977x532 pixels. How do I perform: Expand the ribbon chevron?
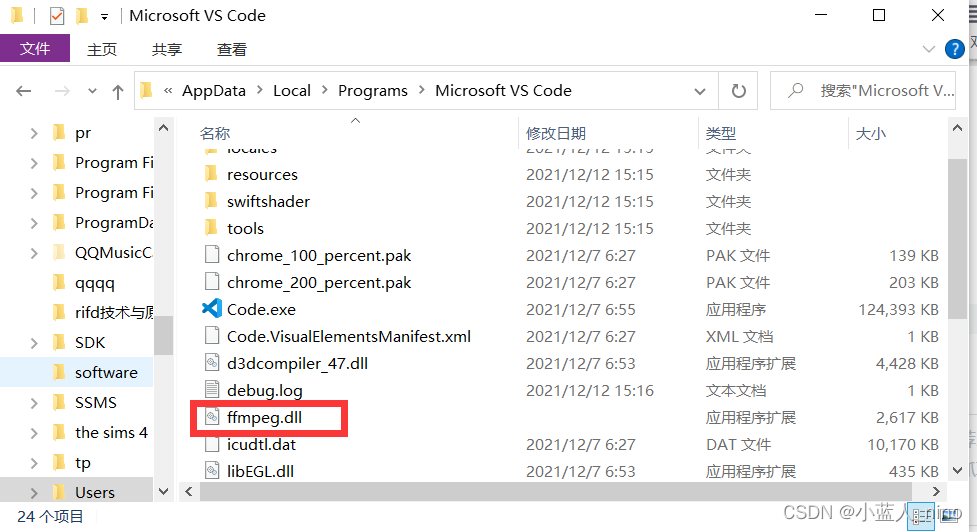tap(928, 49)
